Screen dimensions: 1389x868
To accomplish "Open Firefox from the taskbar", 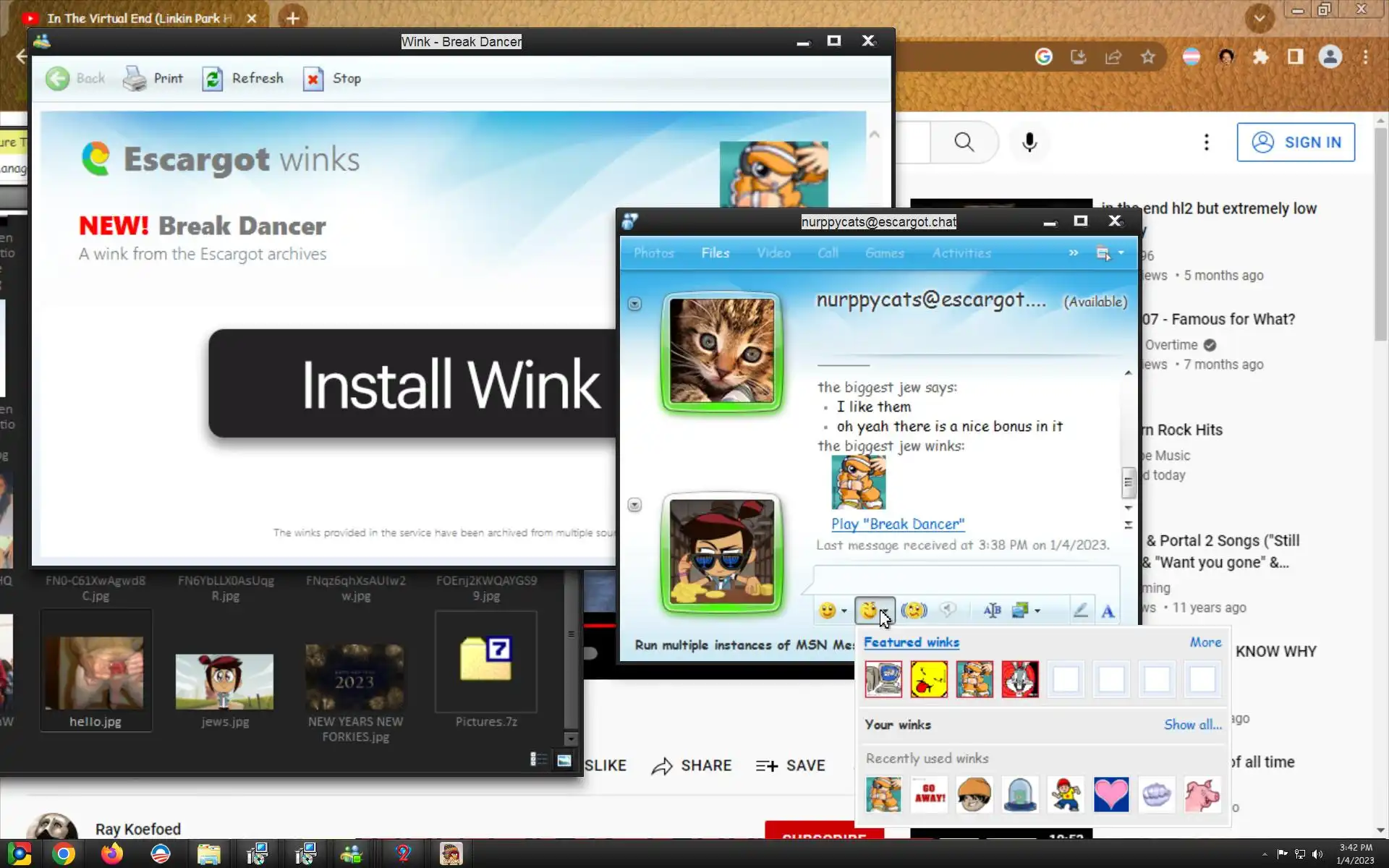I will pos(111,854).
